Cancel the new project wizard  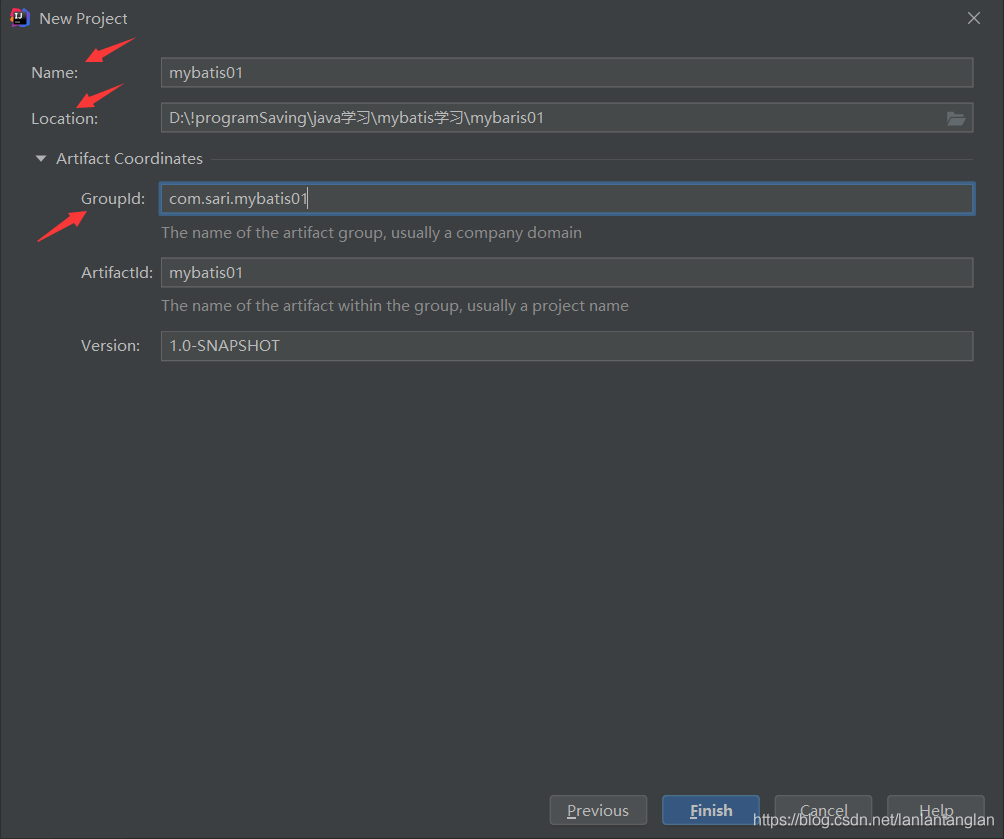pos(823,810)
